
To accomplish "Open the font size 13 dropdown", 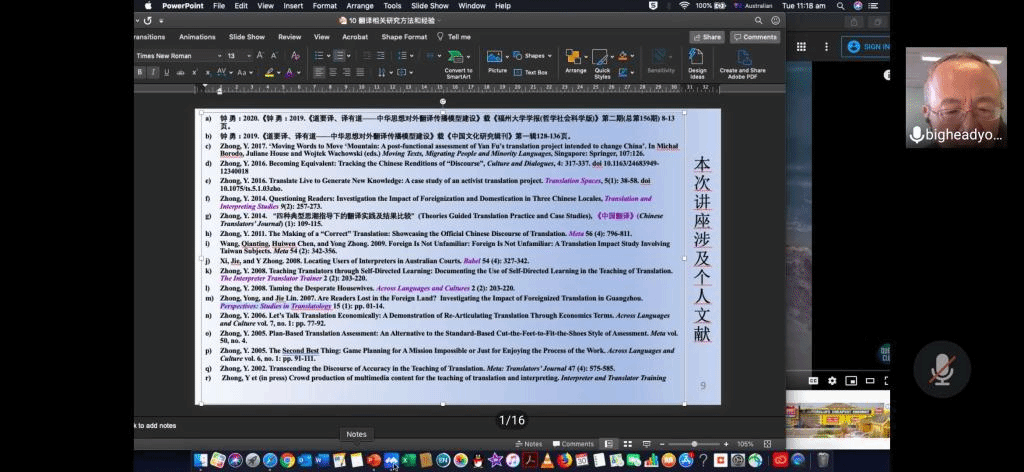I will [x=249, y=56].
